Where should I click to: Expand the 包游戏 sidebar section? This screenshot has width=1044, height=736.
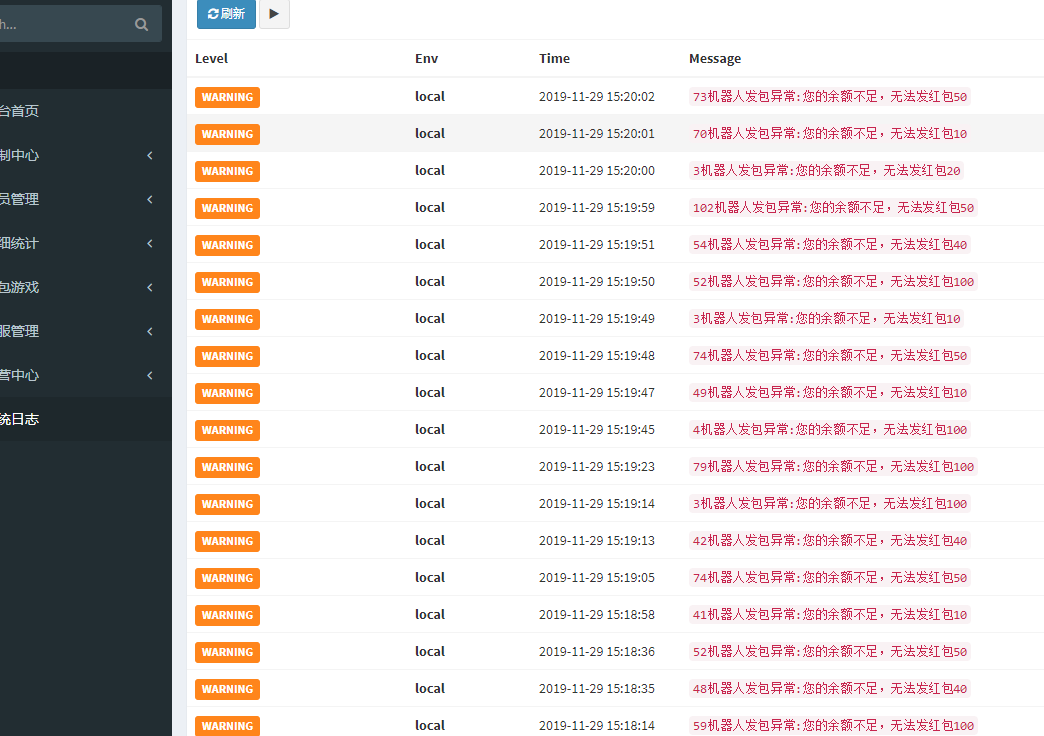click(x=75, y=287)
